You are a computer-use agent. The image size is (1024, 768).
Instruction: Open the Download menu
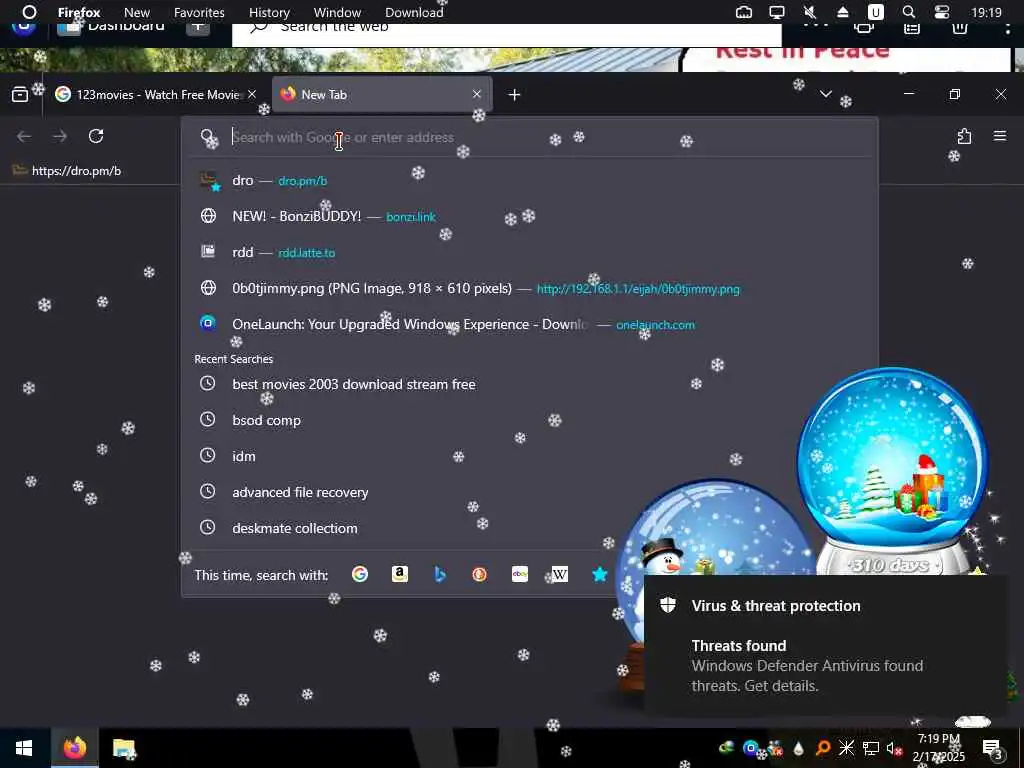(x=414, y=12)
